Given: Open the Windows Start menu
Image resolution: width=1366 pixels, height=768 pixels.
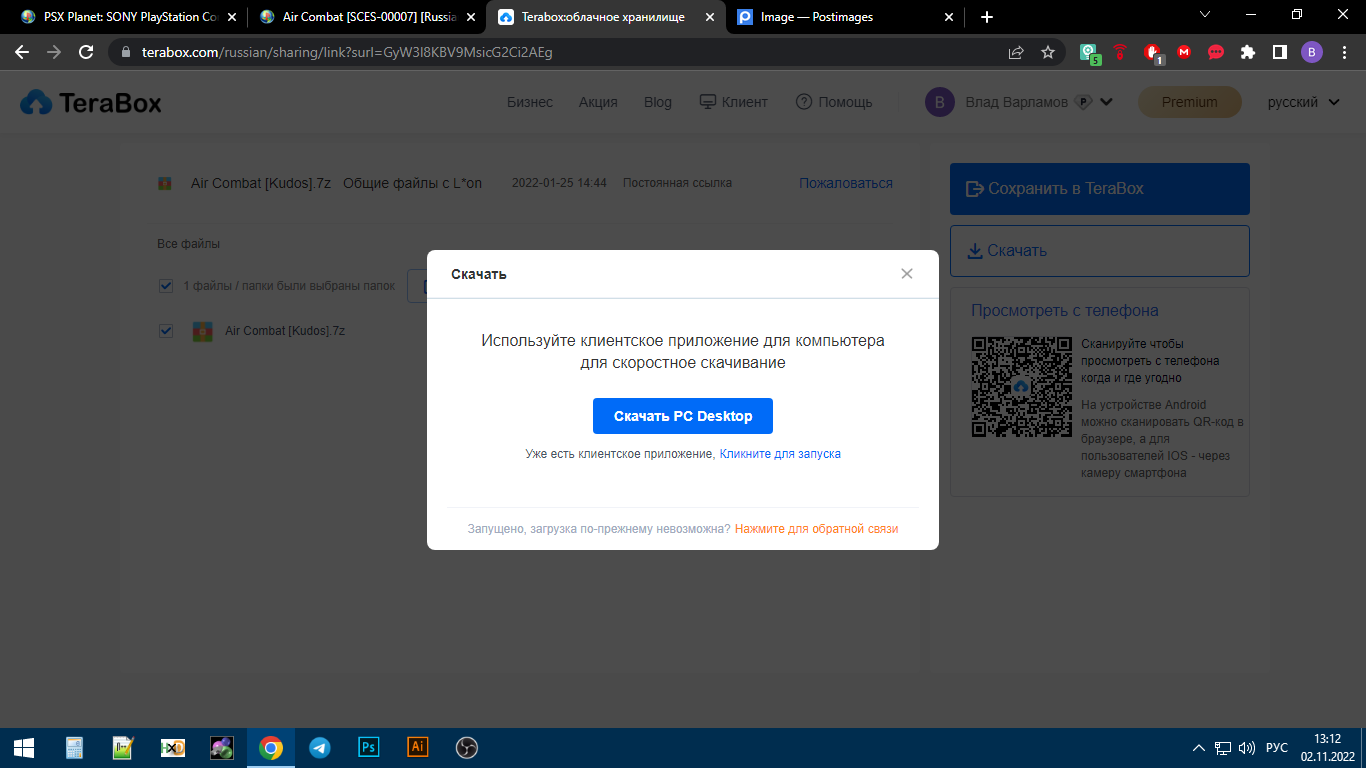Looking at the screenshot, I should coord(24,748).
